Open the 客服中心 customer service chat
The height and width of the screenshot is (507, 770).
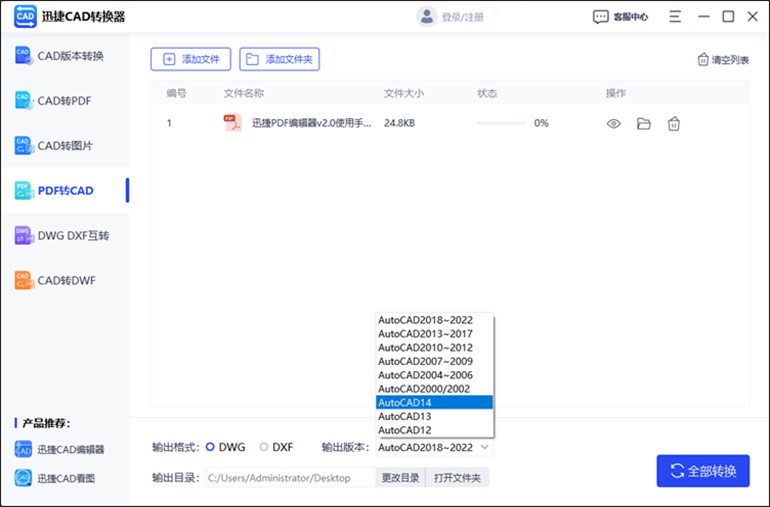tap(620, 17)
